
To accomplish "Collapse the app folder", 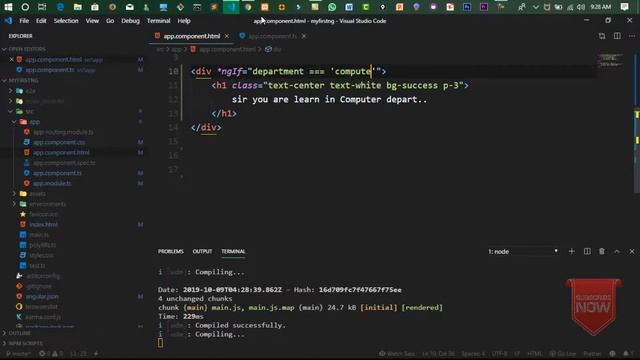I will pos(34,122).
